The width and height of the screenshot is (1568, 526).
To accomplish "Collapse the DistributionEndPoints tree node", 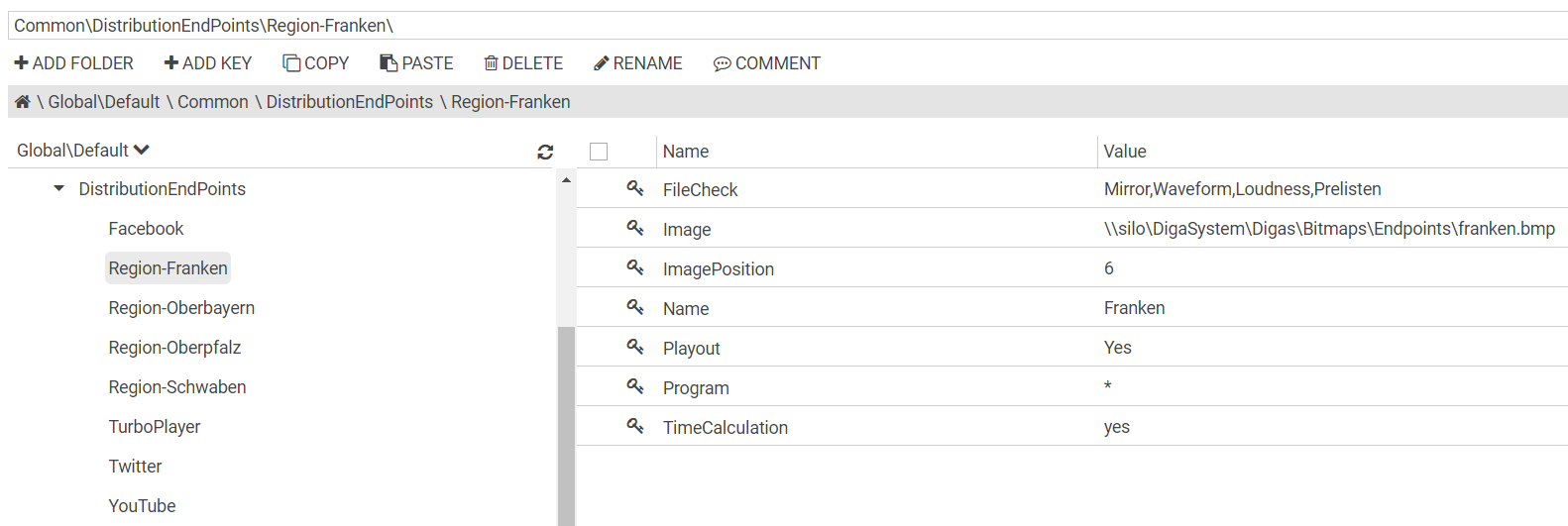I will 59,188.
